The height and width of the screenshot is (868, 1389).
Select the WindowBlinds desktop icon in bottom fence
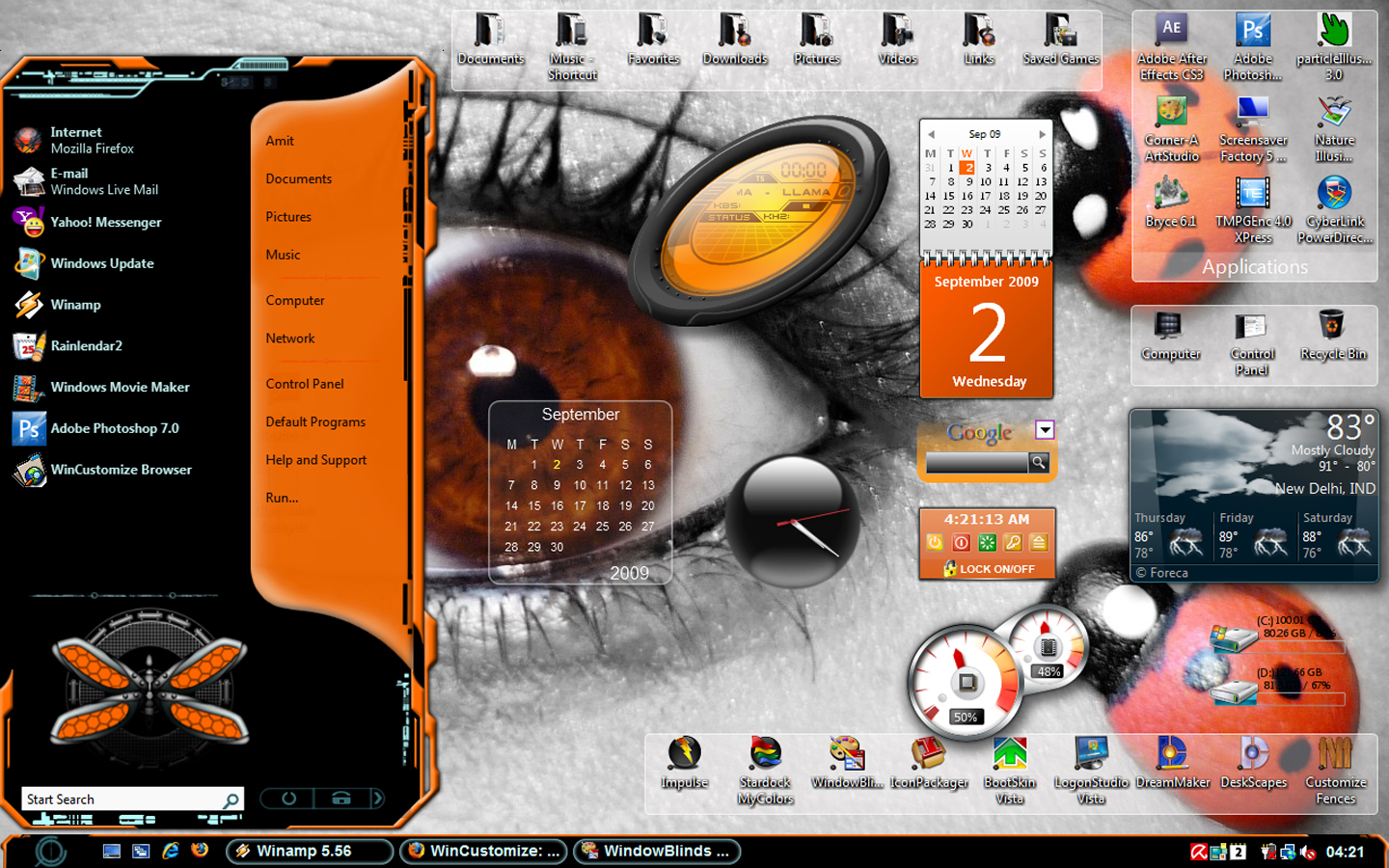point(847,763)
